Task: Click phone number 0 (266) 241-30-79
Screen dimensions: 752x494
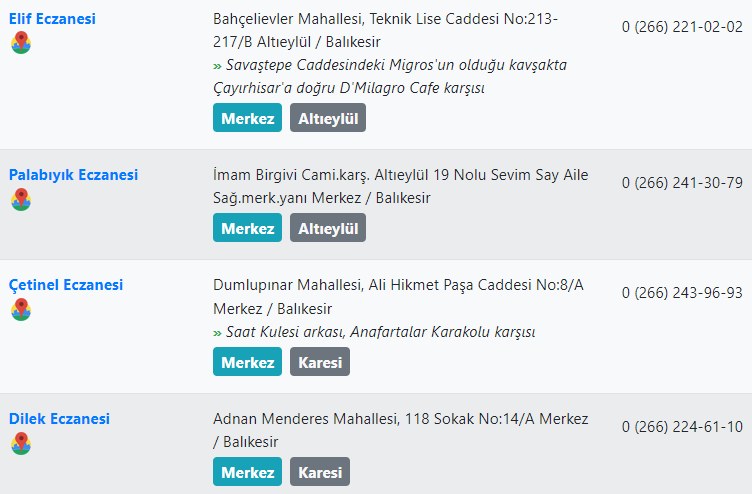Action: [682, 183]
